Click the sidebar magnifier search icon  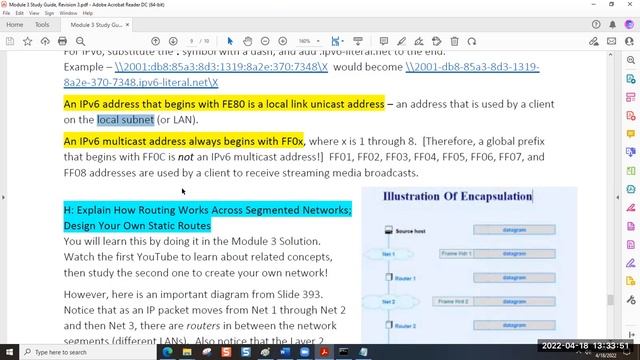(x=631, y=60)
